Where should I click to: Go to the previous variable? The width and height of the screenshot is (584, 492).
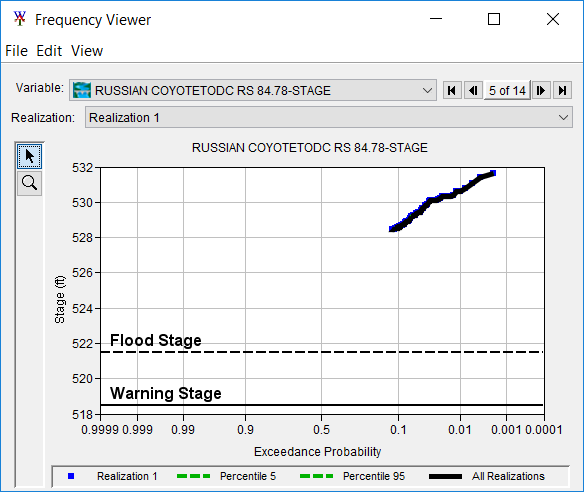pyautogui.click(x=473, y=91)
